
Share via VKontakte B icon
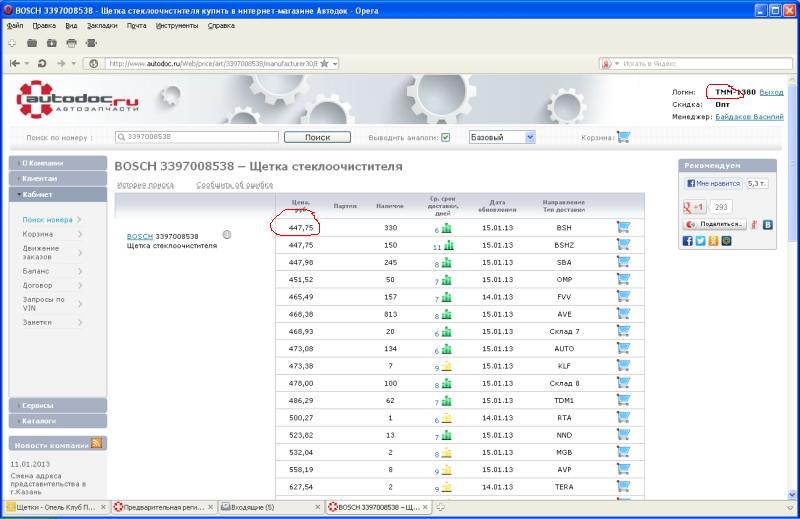767,224
